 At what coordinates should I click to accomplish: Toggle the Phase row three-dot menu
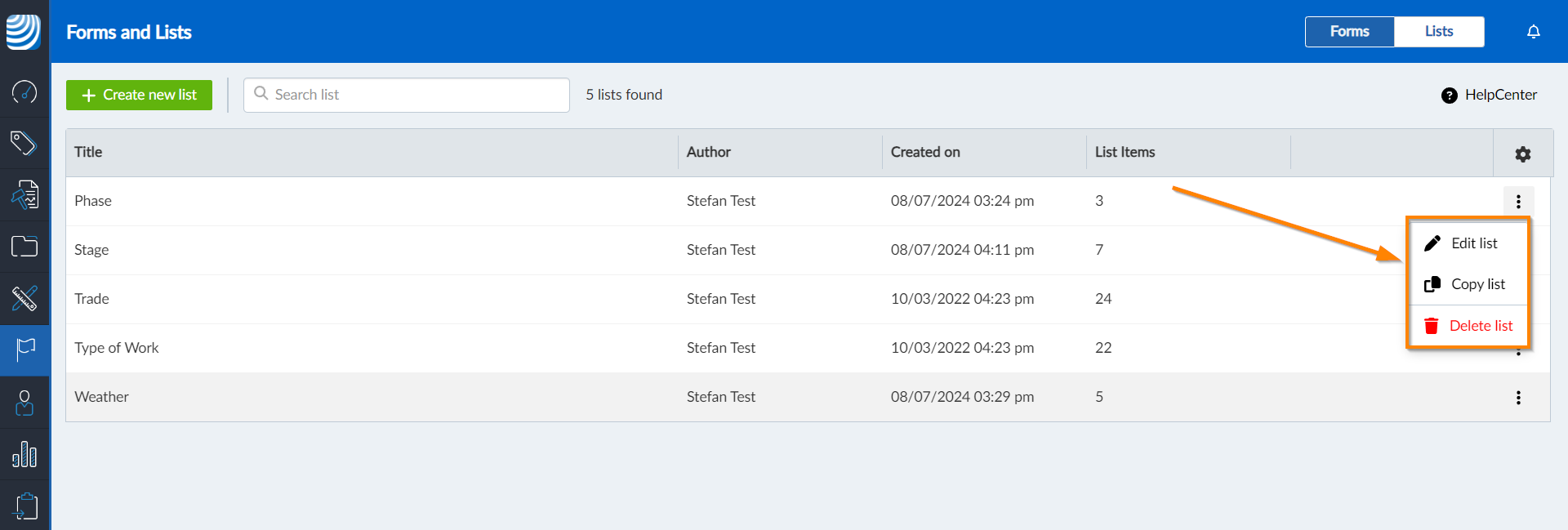point(1518,202)
